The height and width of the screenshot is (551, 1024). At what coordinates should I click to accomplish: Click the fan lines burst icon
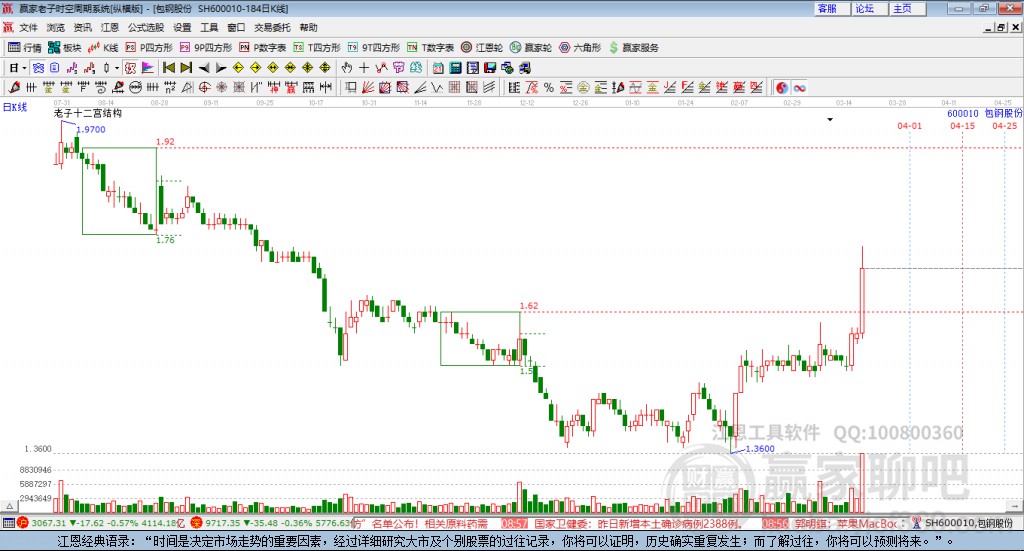(368, 87)
